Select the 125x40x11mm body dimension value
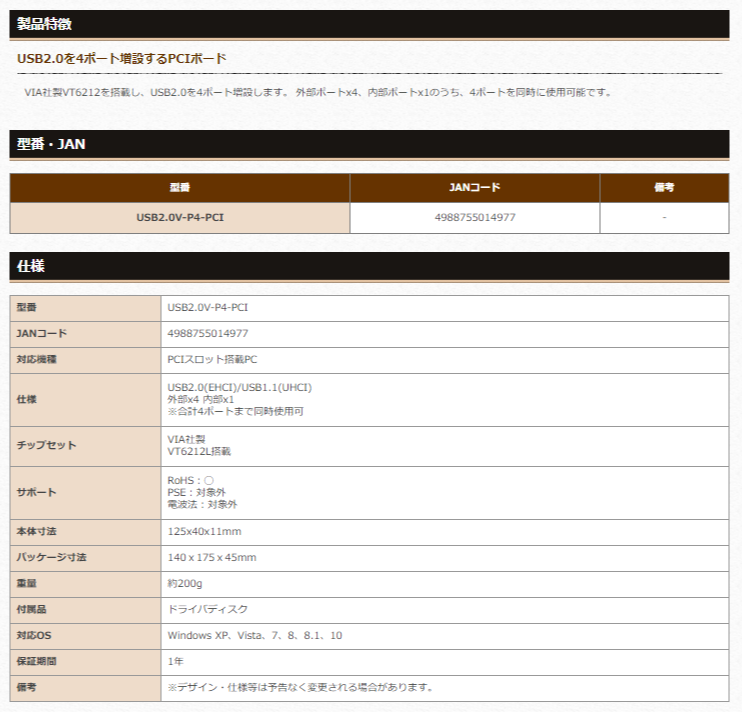Viewport: 742px width, 712px height. pyautogui.click(x=204, y=531)
